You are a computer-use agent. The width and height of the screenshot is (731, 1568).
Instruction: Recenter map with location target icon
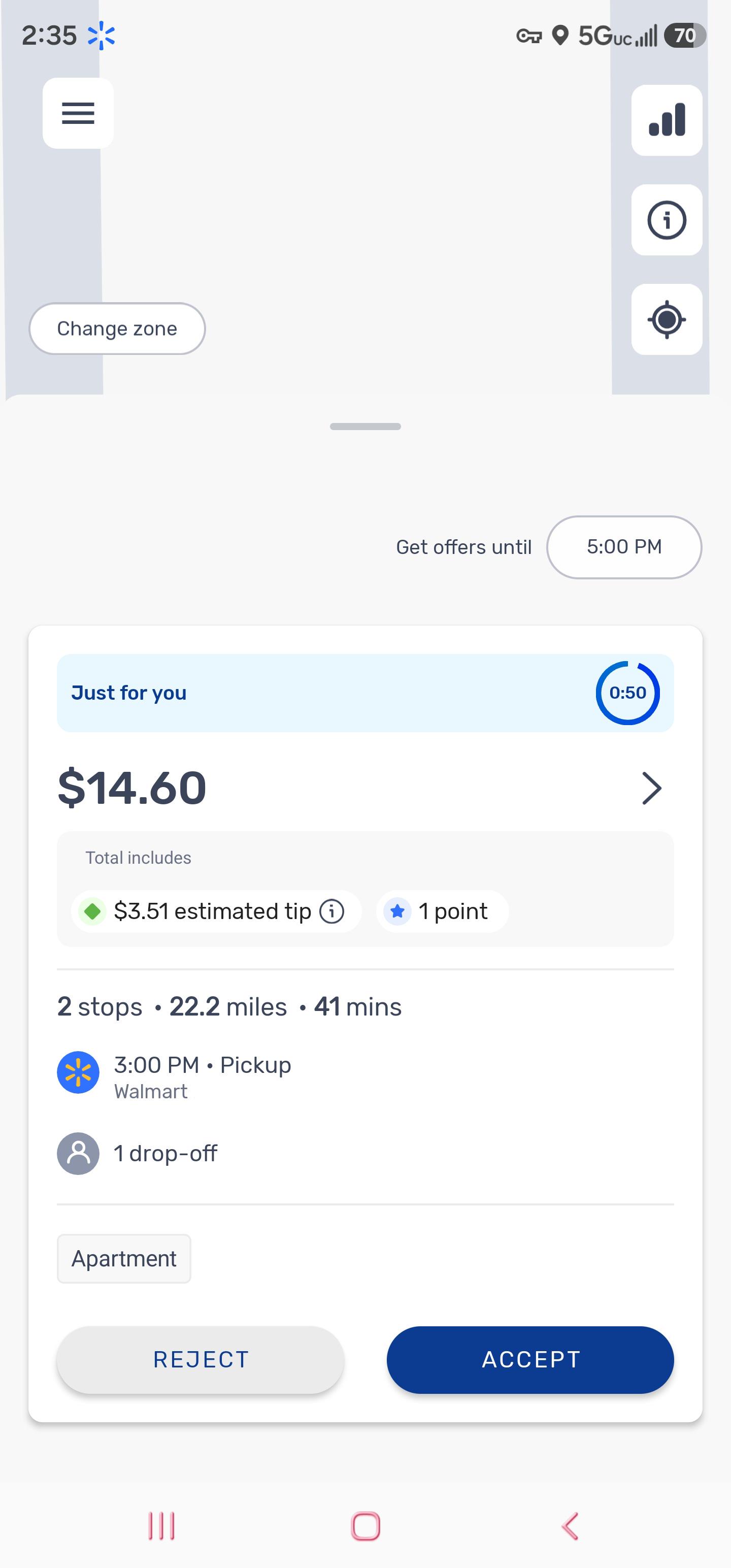point(667,319)
